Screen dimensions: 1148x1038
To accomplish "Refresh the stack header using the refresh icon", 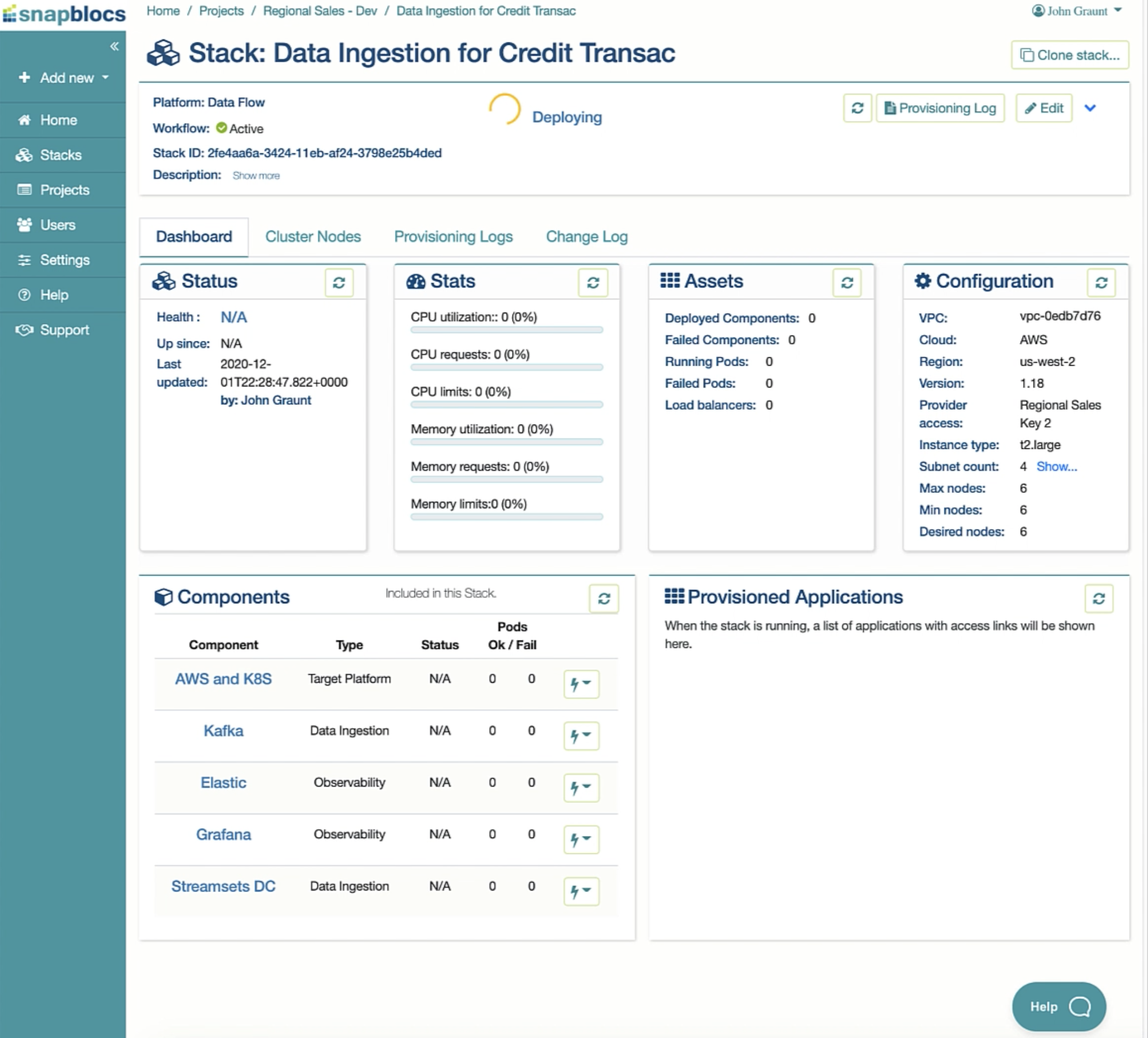I will pyautogui.click(x=858, y=108).
